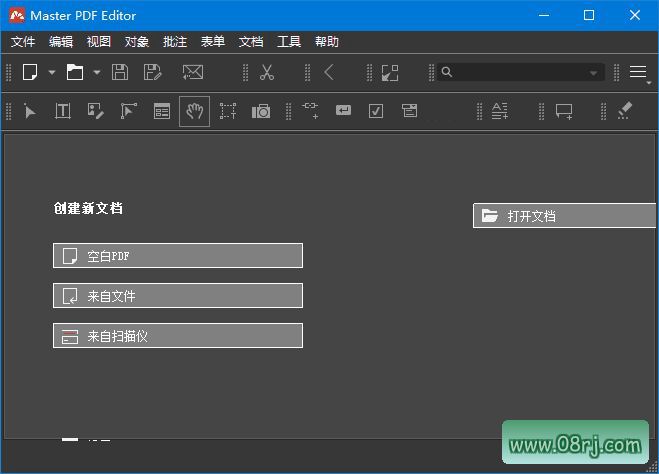
Task: Open the 编辑 menu
Action: pos(61,42)
